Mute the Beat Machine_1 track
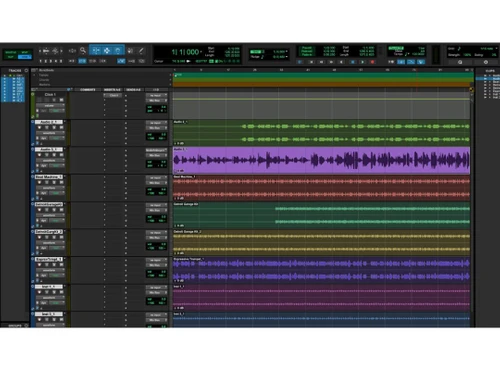This screenshot has height=375, width=500. pyautogui.click(x=61, y=182)
